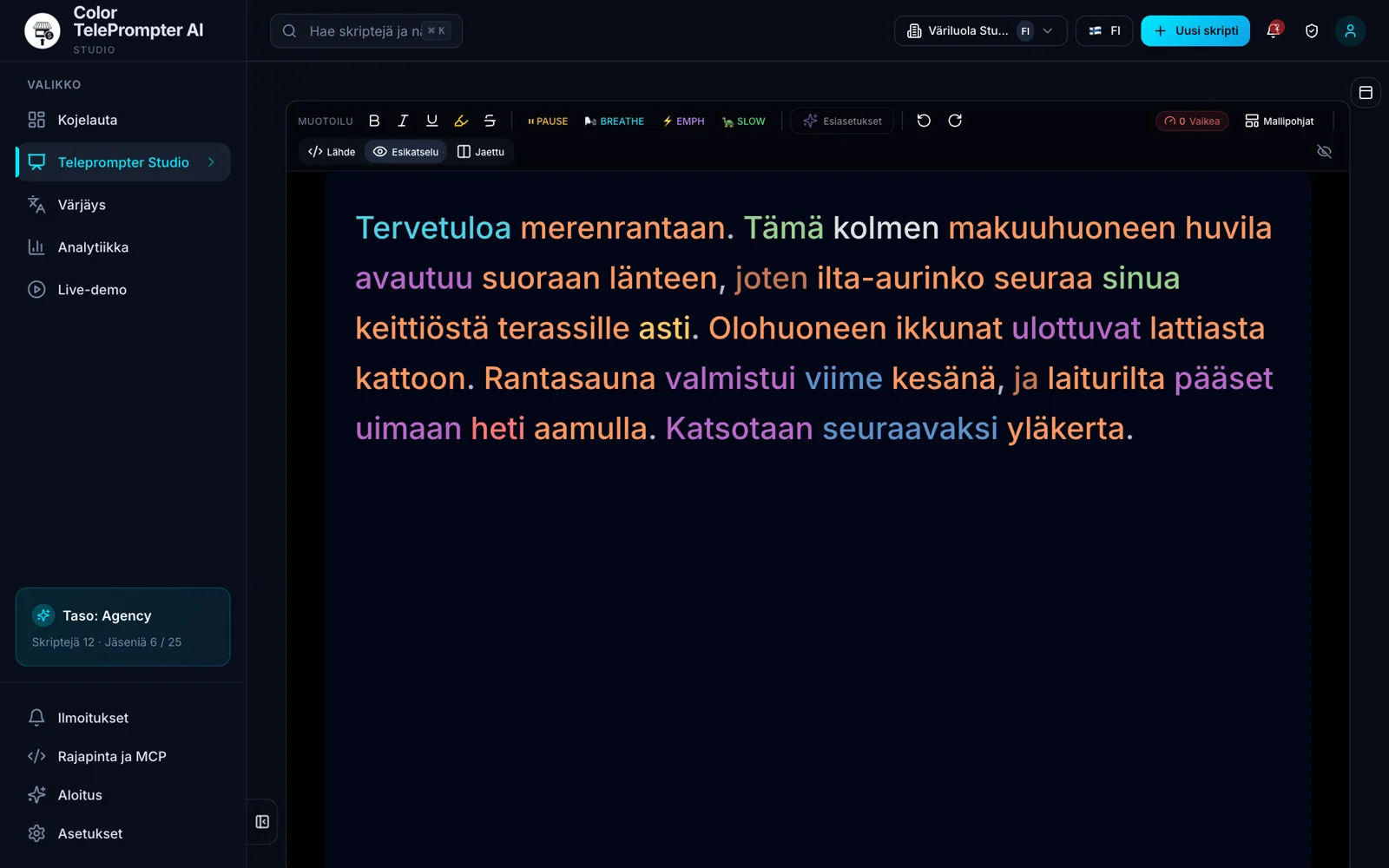This screenshot has width=1389, height=868.
Task: Open Live-demo in the sidebar
Action: 122,290
